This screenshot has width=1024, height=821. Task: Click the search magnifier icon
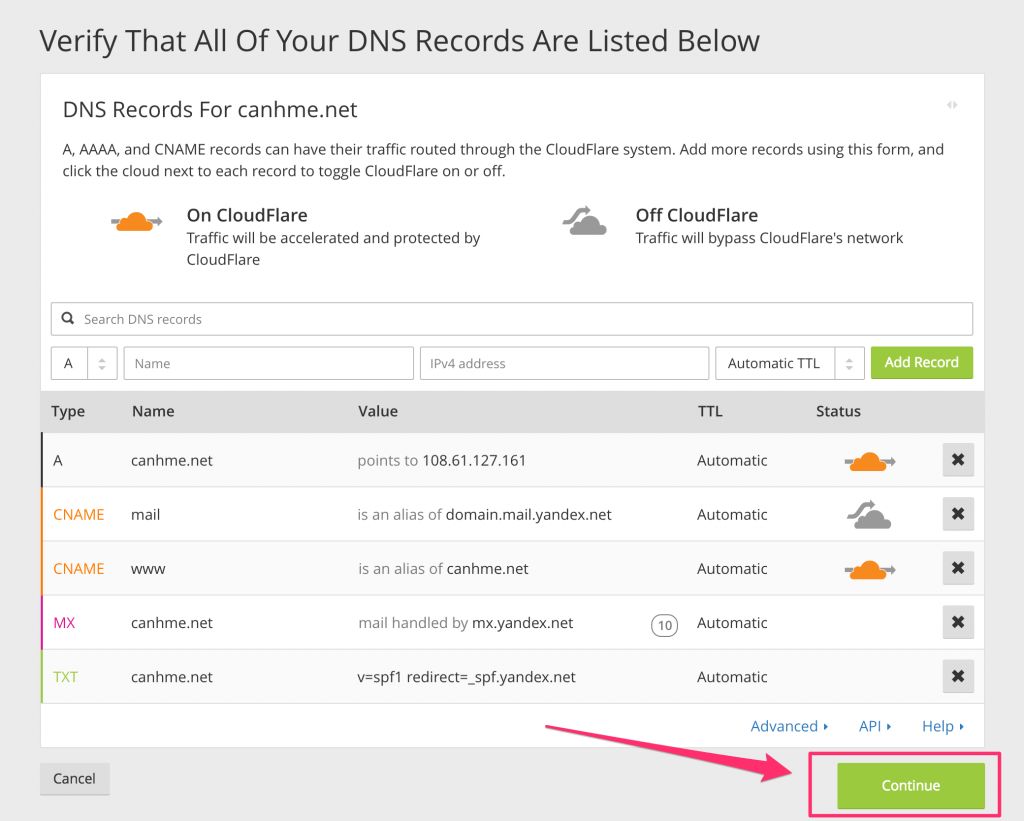(68, 319)
